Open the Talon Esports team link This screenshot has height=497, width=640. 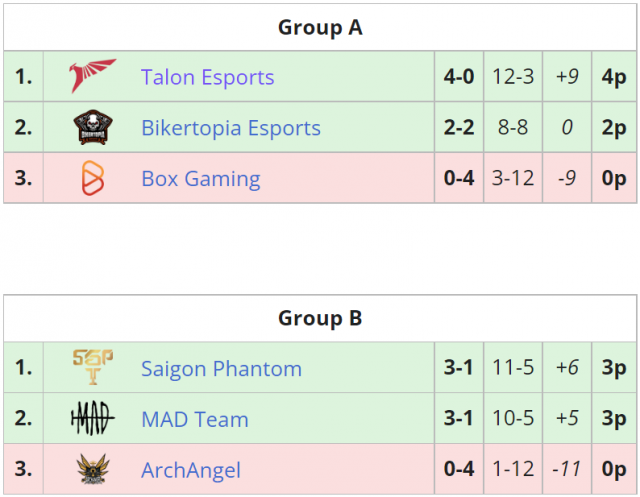(x=207, y=77)
